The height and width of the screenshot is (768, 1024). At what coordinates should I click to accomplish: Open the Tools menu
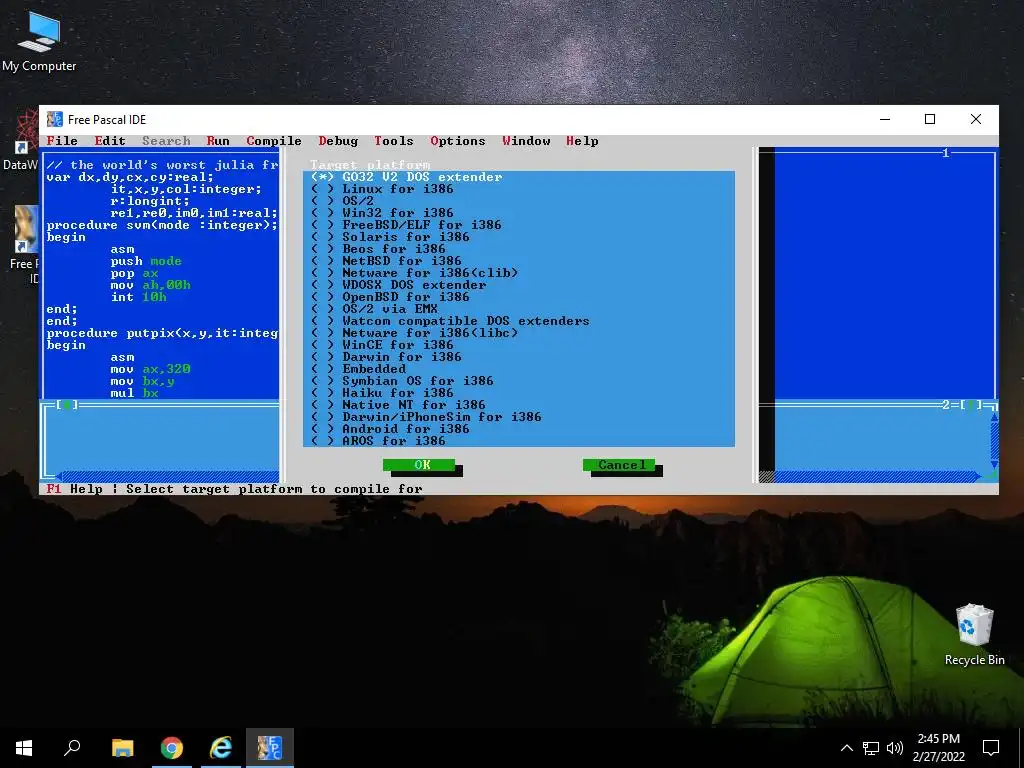394,141
